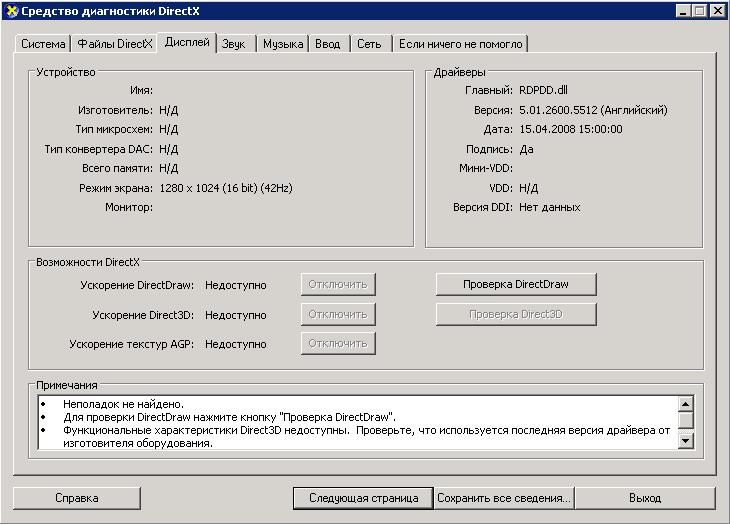The height and width of the screenshot is (524, 730).
Task: Click the driver name RDPDD.dll
Action: pos(543,90)
